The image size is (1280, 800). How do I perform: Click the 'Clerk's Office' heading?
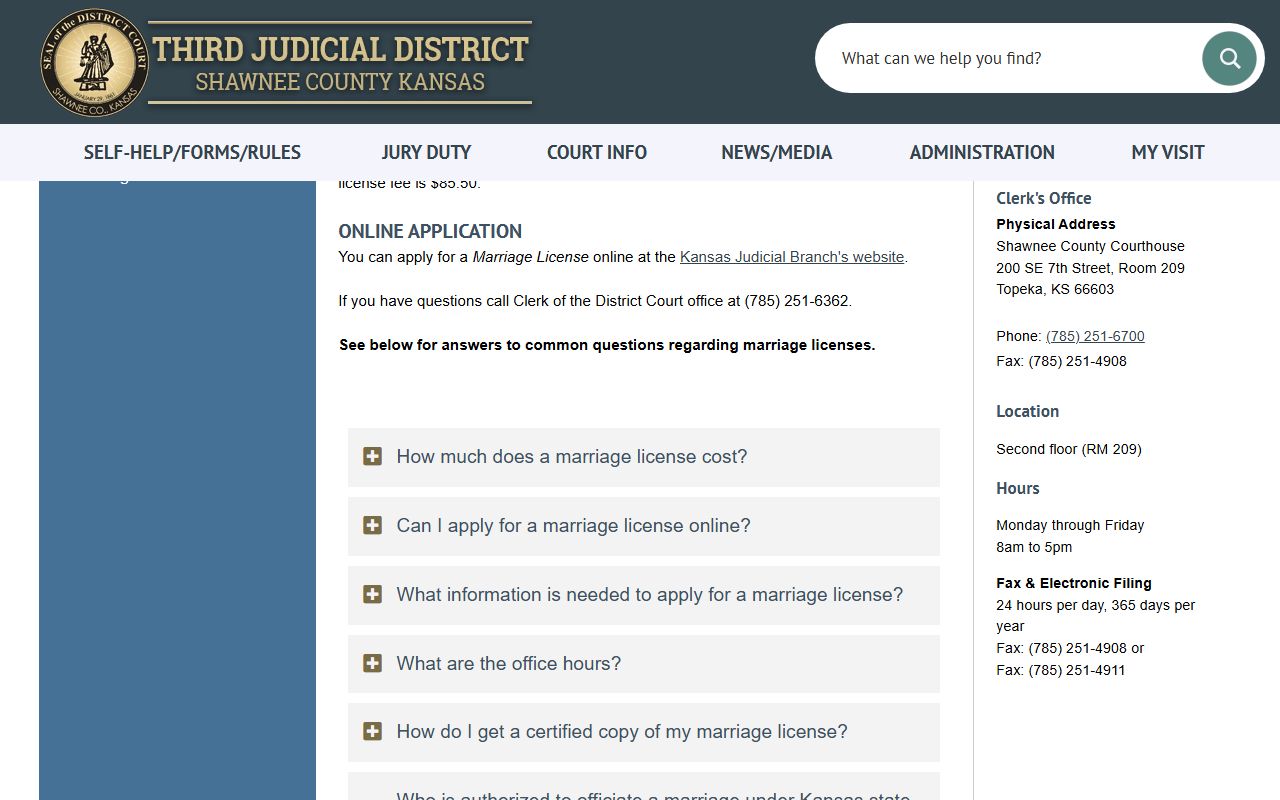[1043, 198]
